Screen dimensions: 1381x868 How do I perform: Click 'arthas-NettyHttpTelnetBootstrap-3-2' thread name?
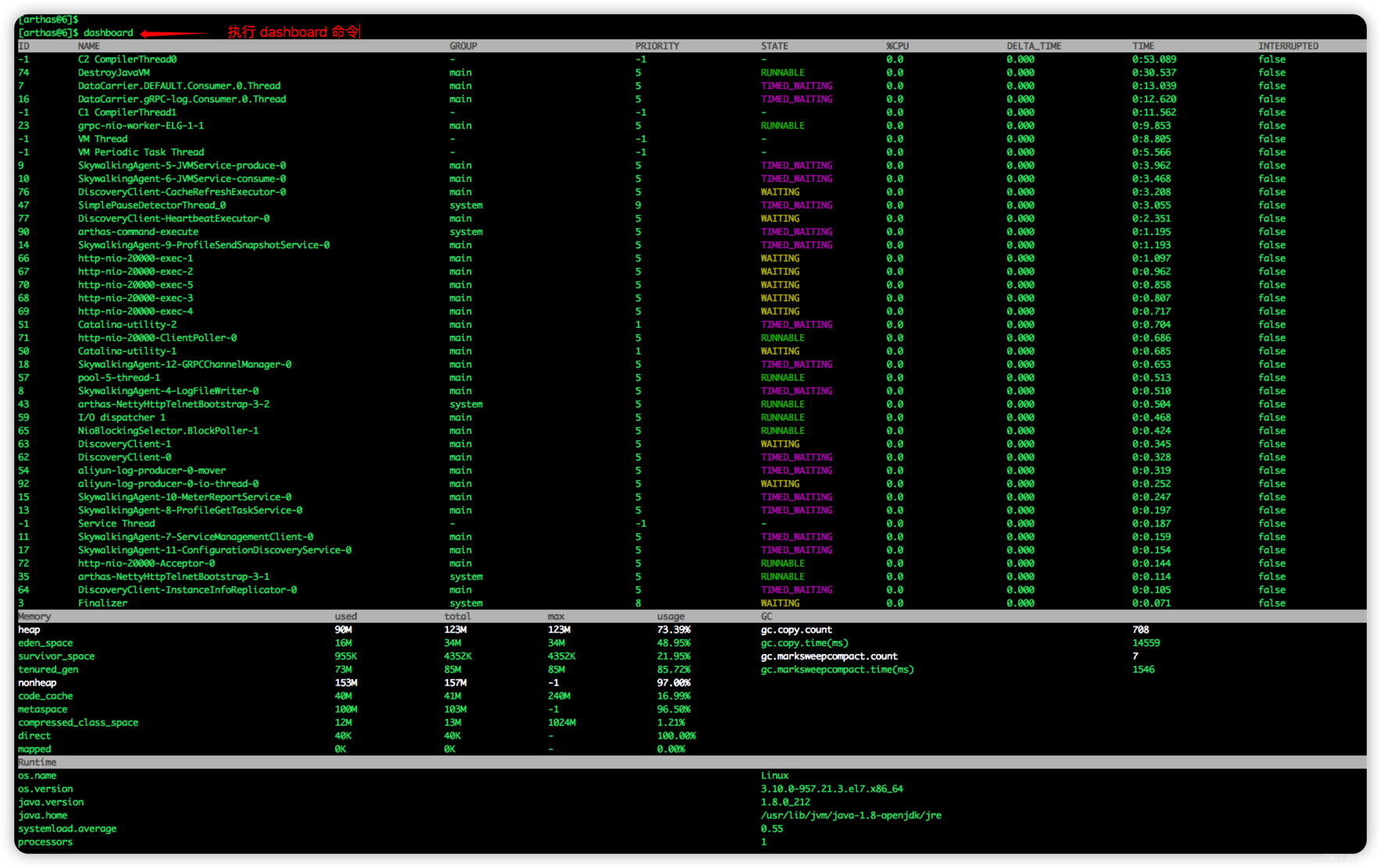174,404
